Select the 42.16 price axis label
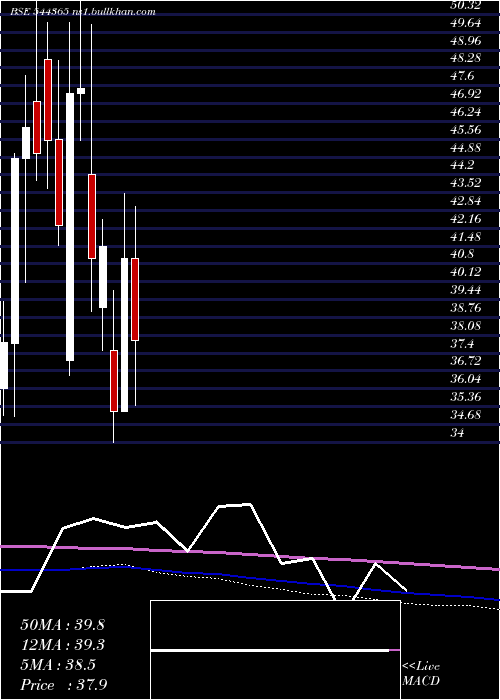The width and height of the screenshot is (500, 700). [x=466, y=219]
